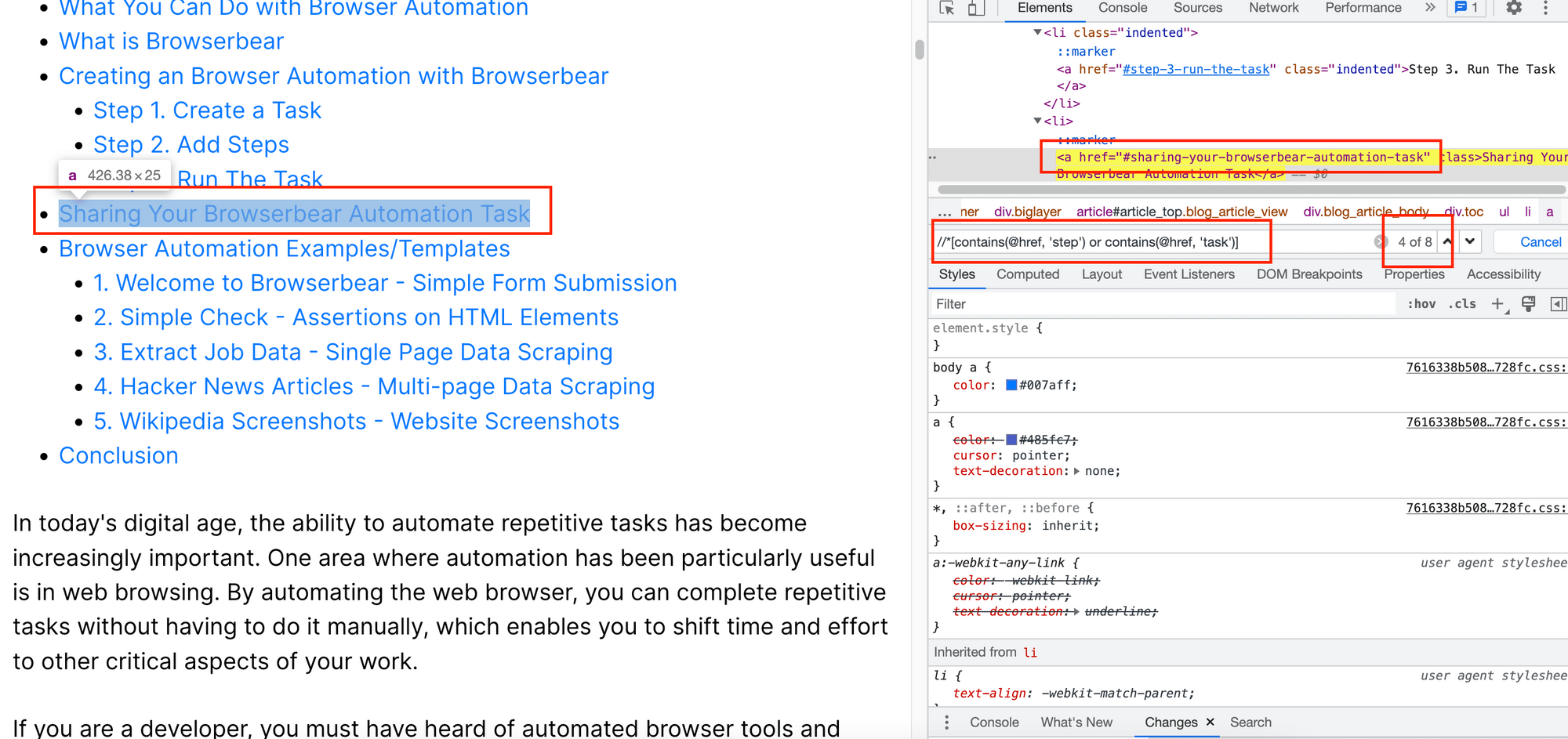
Task: Collapse the li class="indented" node
Action: coord(1037,33)
